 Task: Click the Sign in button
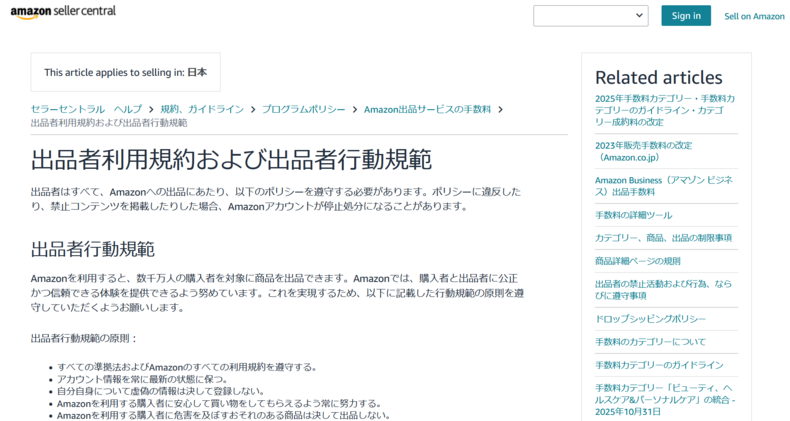coord(686,16)
